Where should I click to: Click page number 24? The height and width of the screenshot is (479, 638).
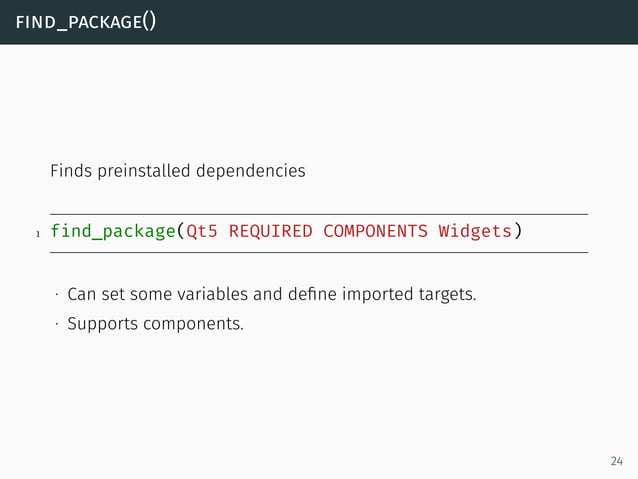tap(615, 461)
